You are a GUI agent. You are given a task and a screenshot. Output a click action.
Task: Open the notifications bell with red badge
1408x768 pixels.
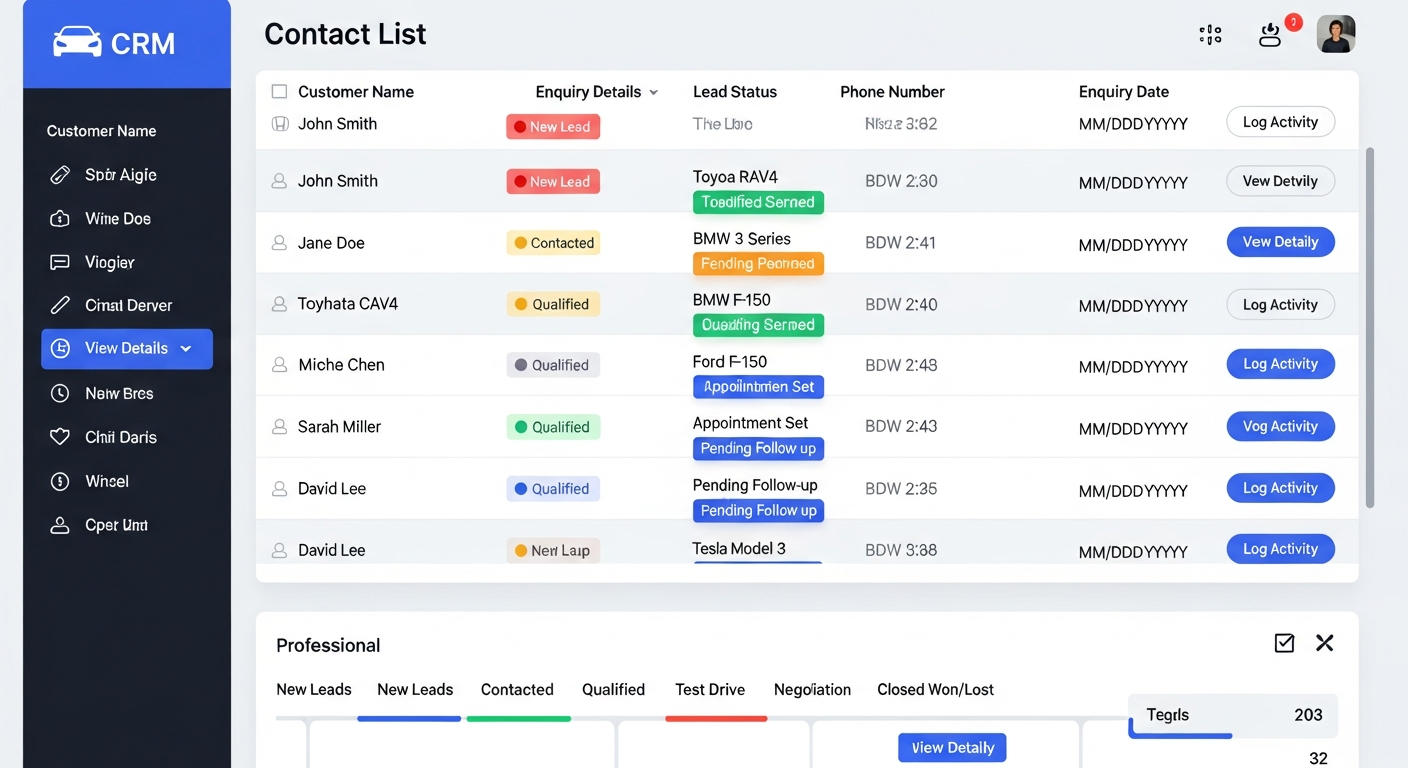(x=1270, y=33)
